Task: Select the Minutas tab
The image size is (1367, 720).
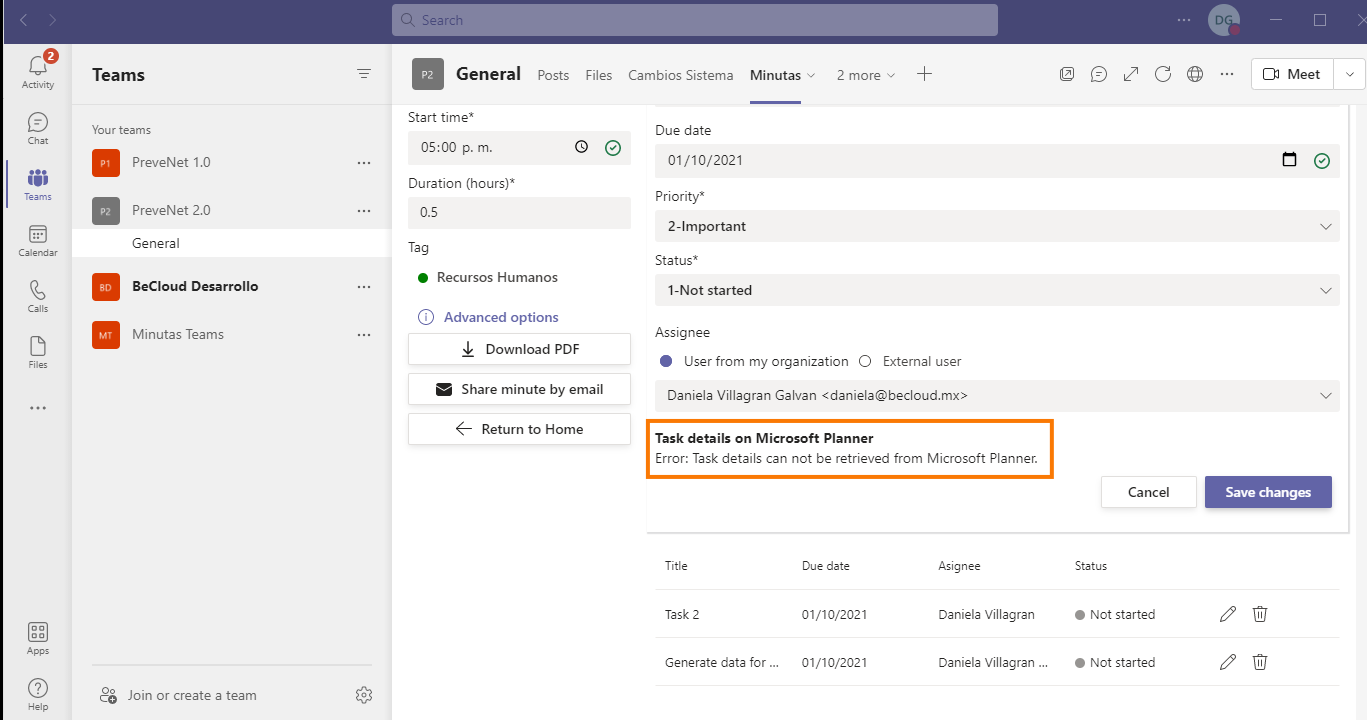Action: click(775, 75)
